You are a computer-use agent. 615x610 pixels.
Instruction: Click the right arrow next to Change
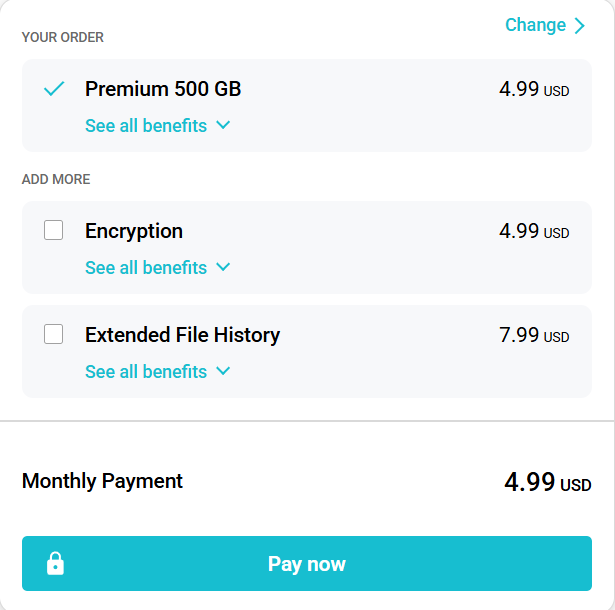(580, 26)
